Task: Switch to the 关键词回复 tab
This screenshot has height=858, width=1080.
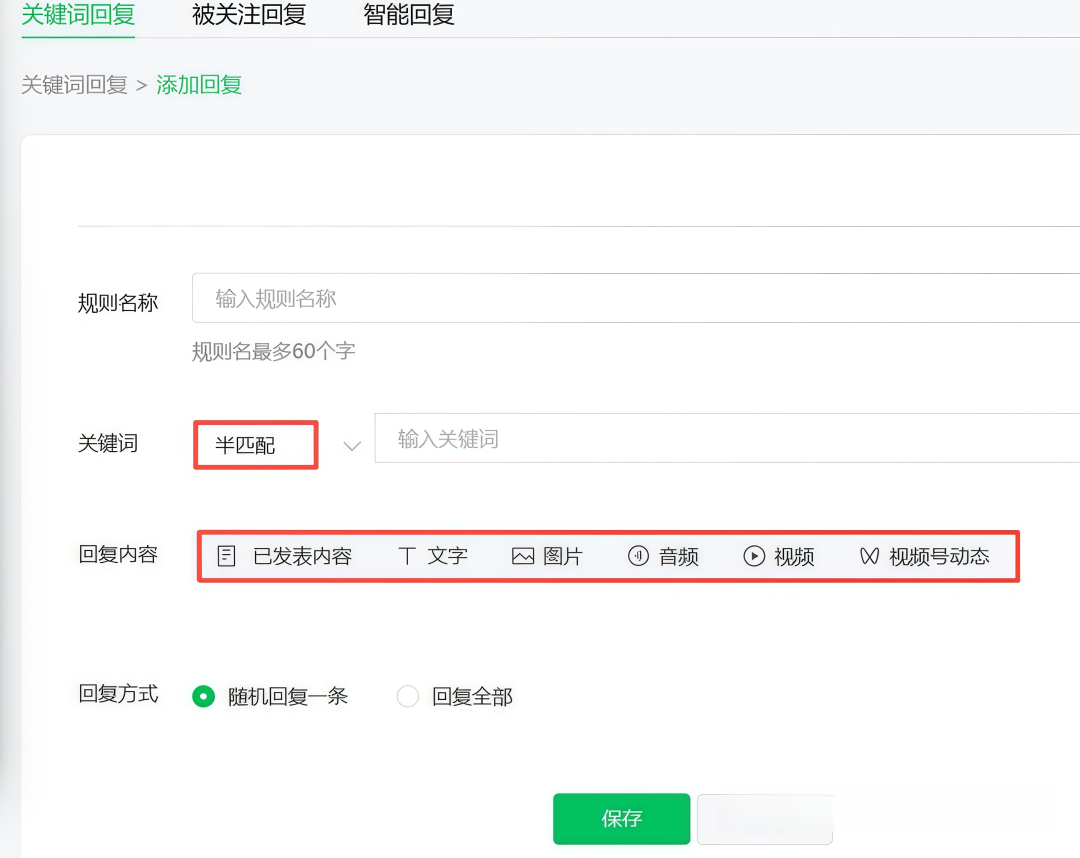Action: pos(78,14)
